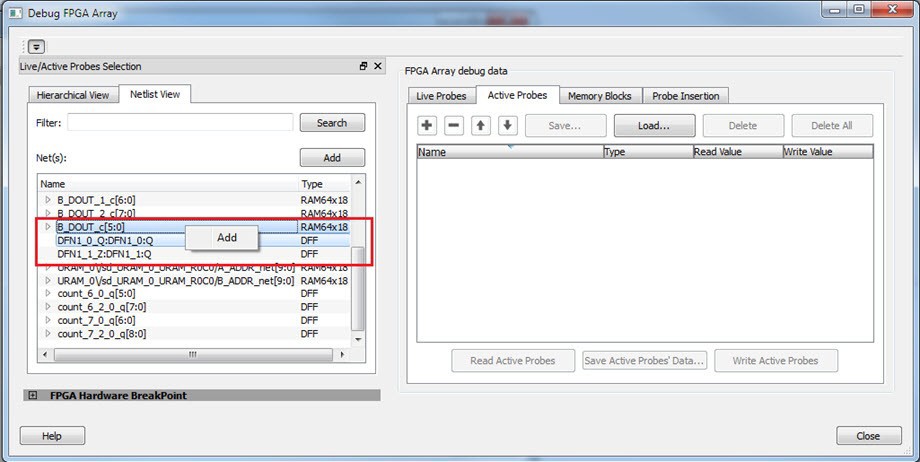Switch to the Hierarchical View tab
Viewport: 920px width, 462px height.
(x=73, y=95)
